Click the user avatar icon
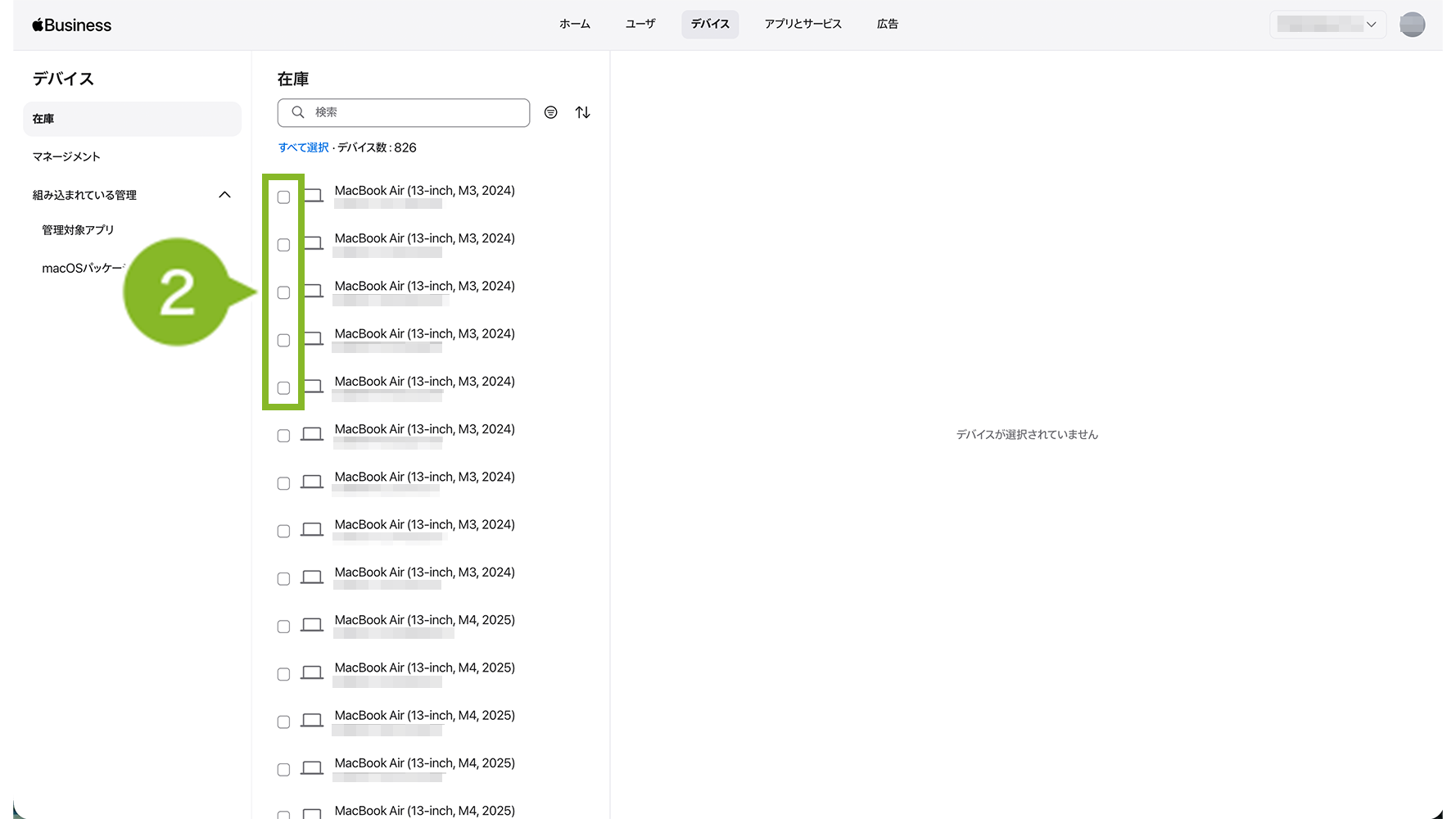 1412,25
